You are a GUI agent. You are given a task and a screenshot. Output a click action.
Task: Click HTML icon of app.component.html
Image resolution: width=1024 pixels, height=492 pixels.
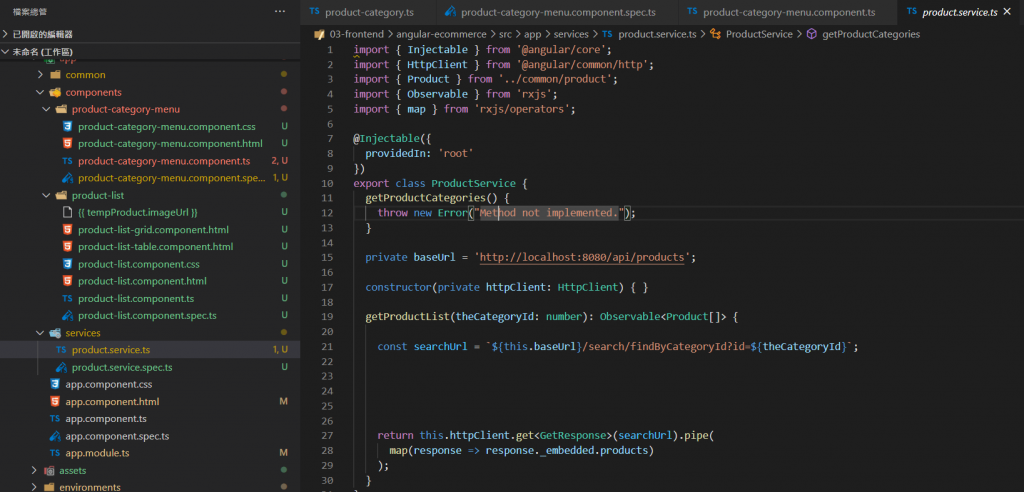point(55,401)
